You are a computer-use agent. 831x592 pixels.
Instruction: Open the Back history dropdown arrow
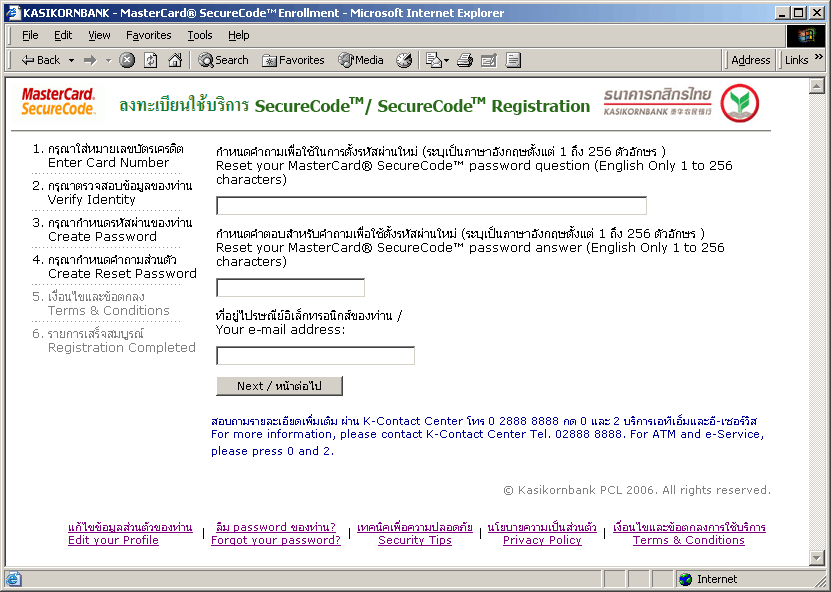(71, 60)
